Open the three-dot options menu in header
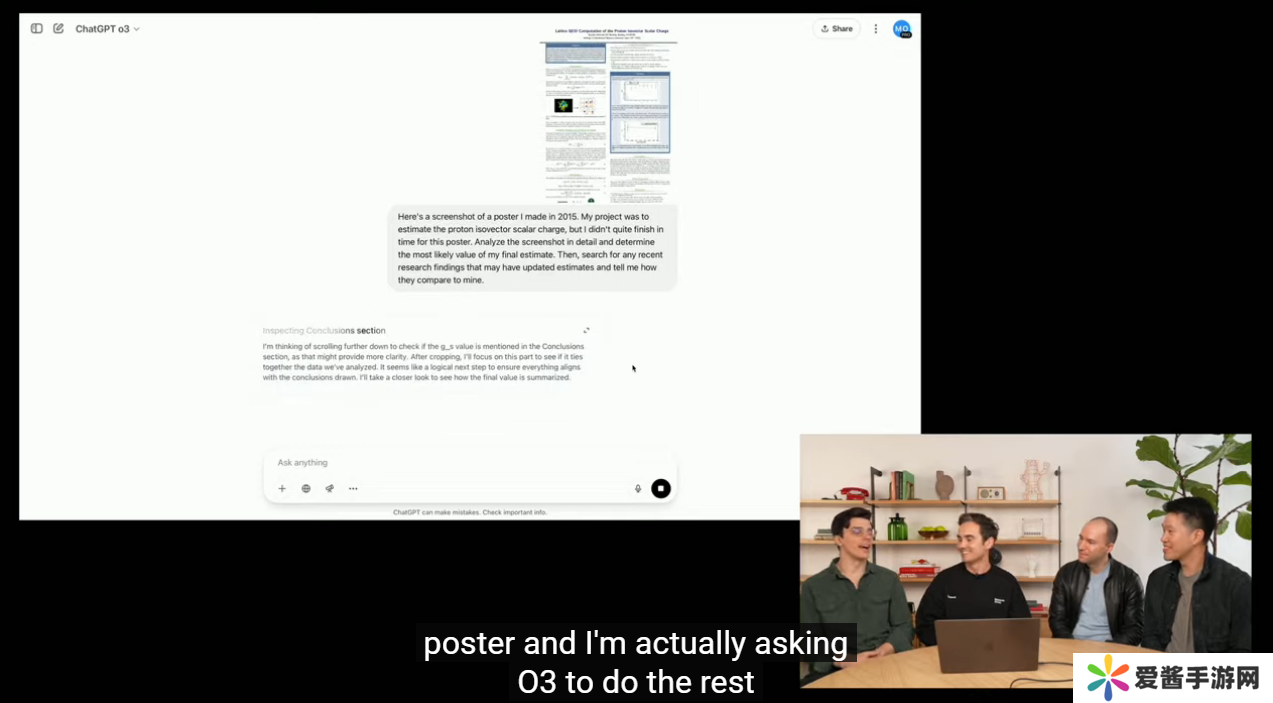Image resolution: width=1273 pixels, height=703 pixels. (x=876, y=29)
